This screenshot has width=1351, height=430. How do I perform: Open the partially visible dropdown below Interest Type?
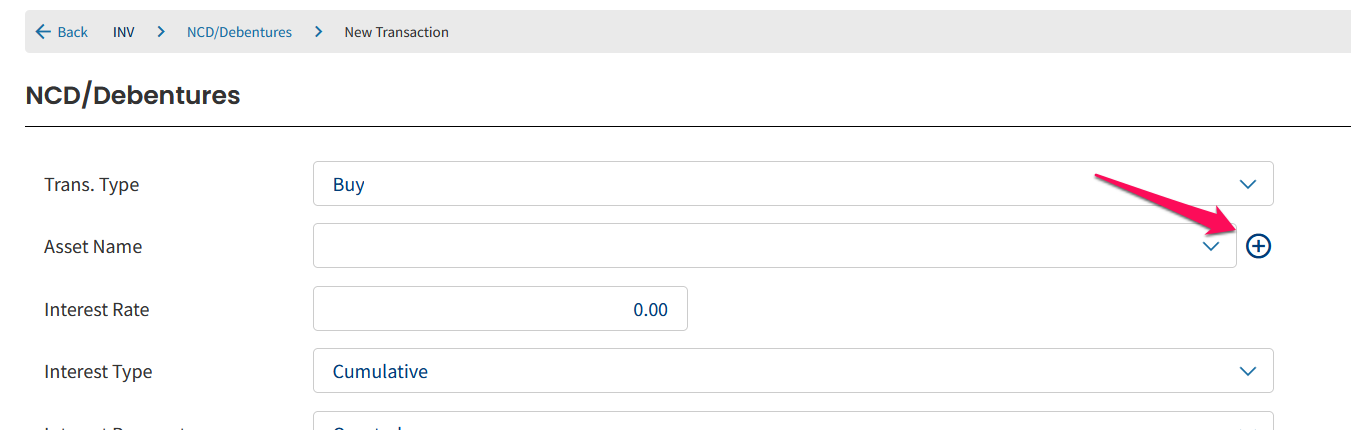793,421
